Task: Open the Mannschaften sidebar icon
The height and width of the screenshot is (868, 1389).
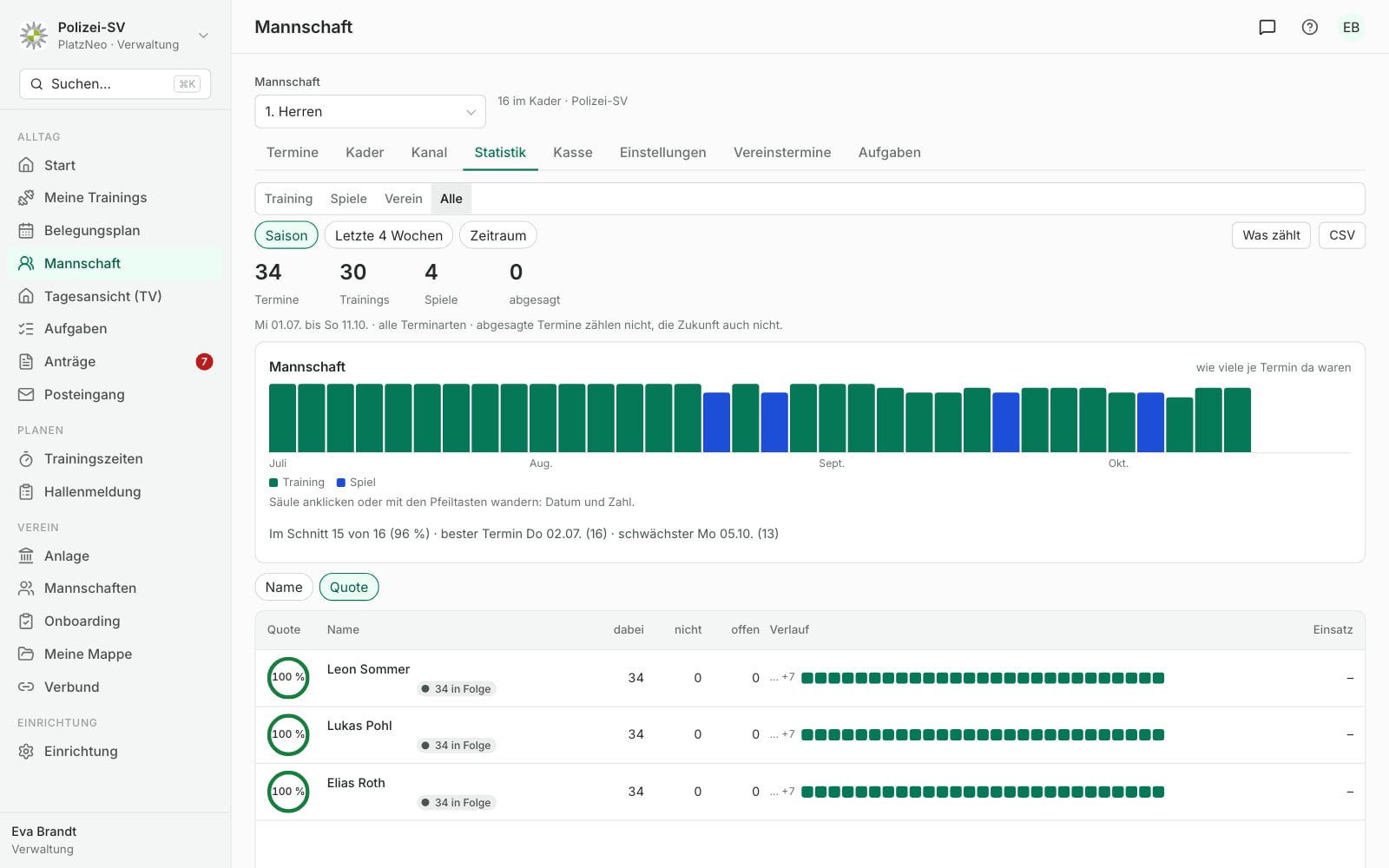Action: [x=26, y=589]
